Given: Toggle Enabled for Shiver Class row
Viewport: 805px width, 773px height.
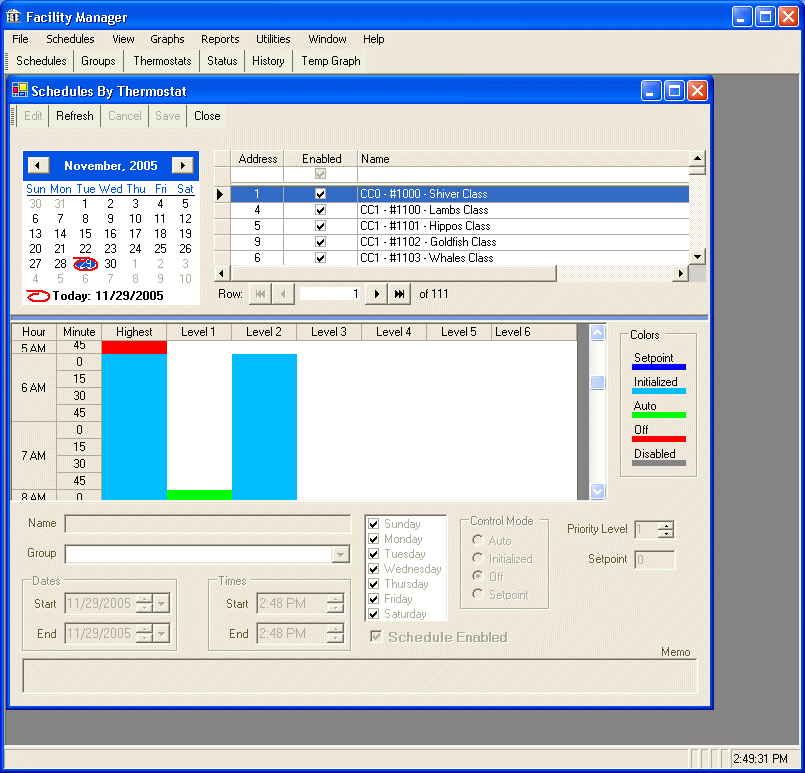Looking at the screenshot, I should pos(320,194).
